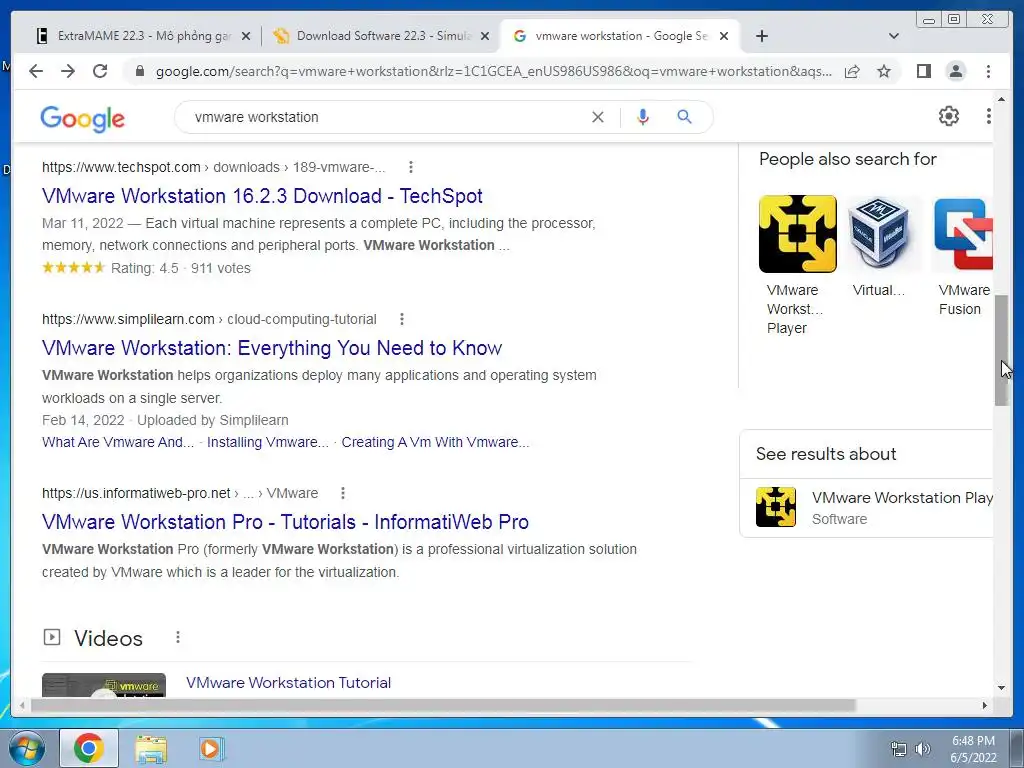This screenshot has width=1024, height=768.
Task: Start voice search with microphone icon
Action: tap(643, 117)
